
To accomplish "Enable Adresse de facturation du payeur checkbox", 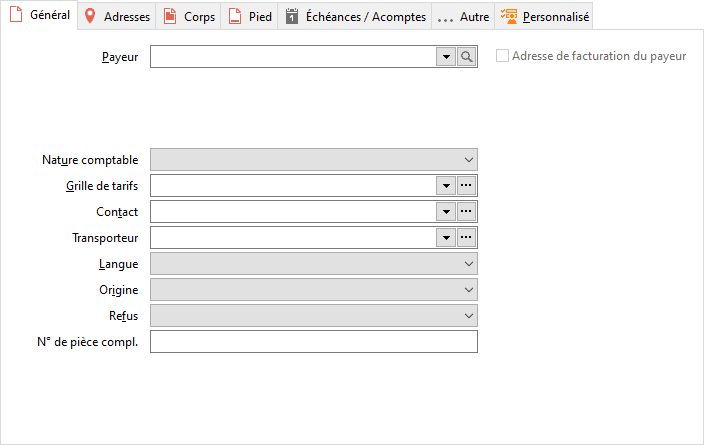I will (x=502, y=56).
